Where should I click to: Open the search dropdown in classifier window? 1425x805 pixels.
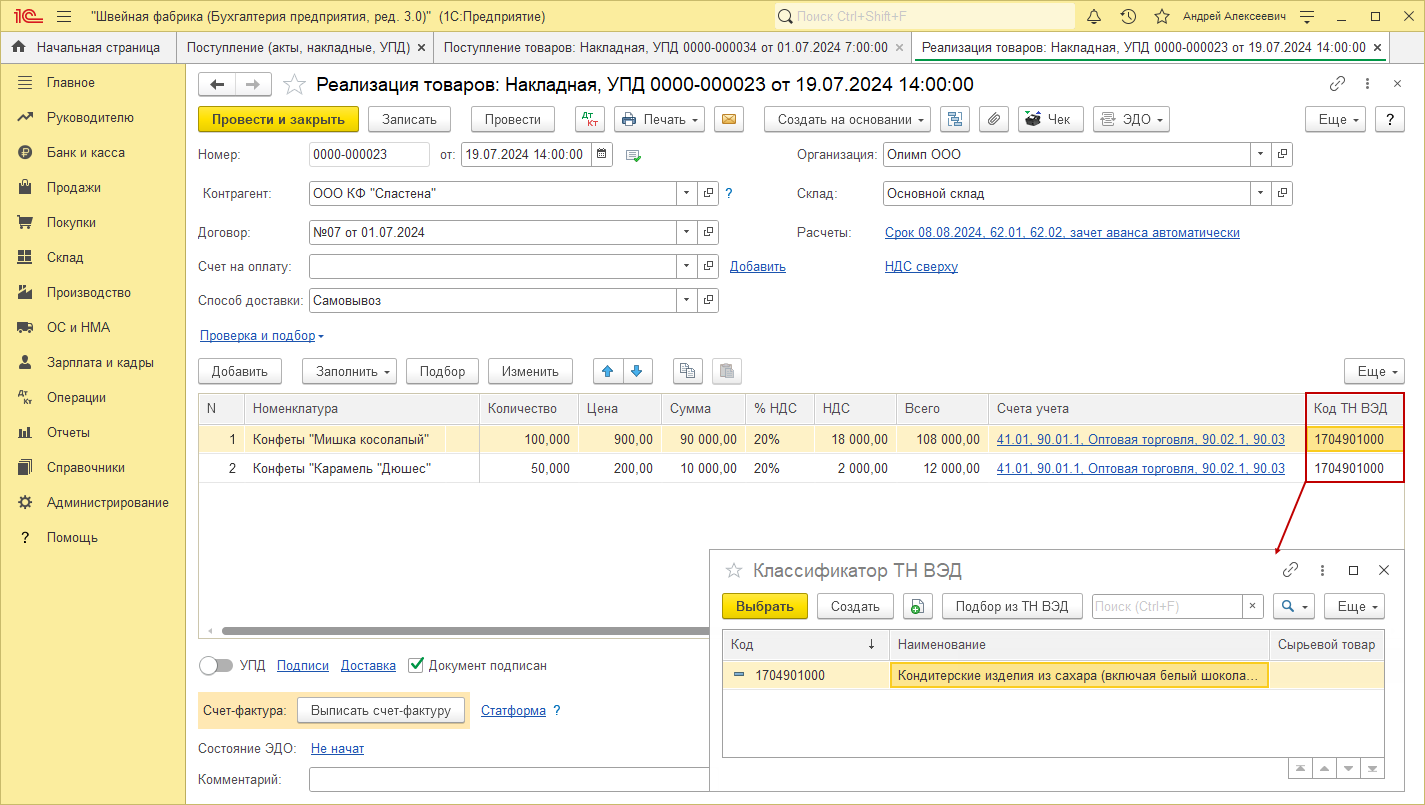click(1293, 606)
